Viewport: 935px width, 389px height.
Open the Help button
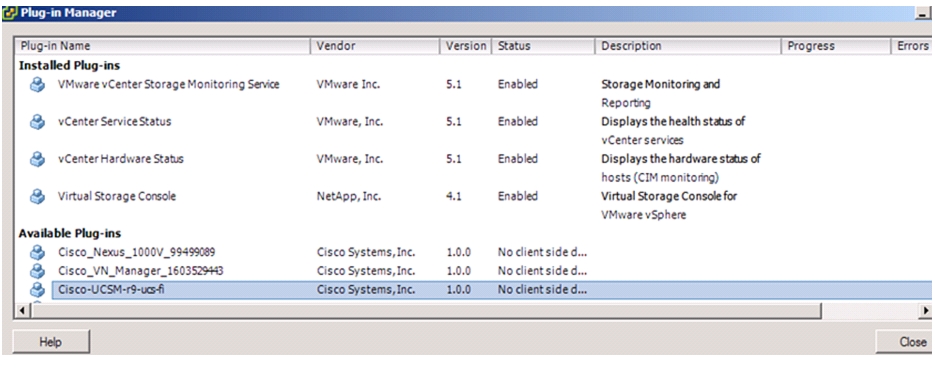tap(51, 342)
